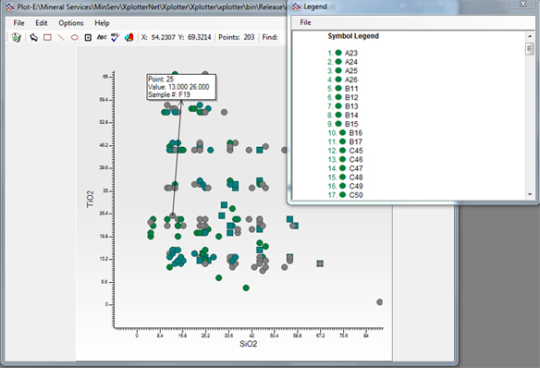Viewport: 540px width, 368px height.
Task: Click the green symbol beside C50
Action: click(342, 194)
